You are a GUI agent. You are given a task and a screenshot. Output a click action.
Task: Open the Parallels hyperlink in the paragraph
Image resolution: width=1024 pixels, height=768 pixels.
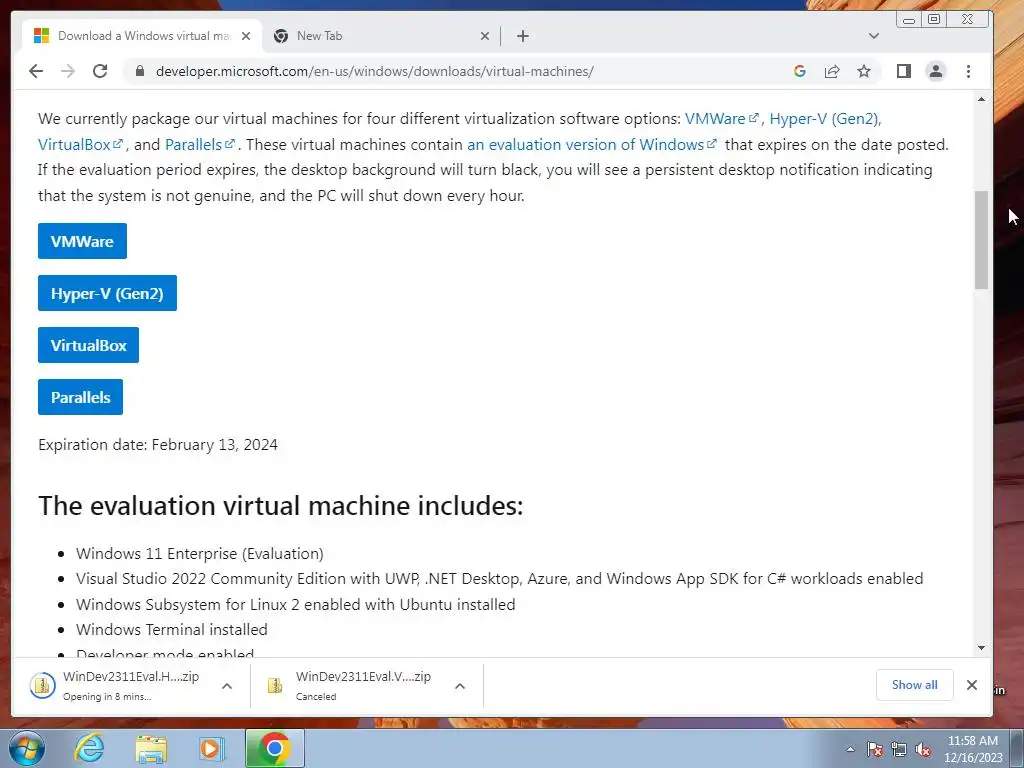pos(199,144)
